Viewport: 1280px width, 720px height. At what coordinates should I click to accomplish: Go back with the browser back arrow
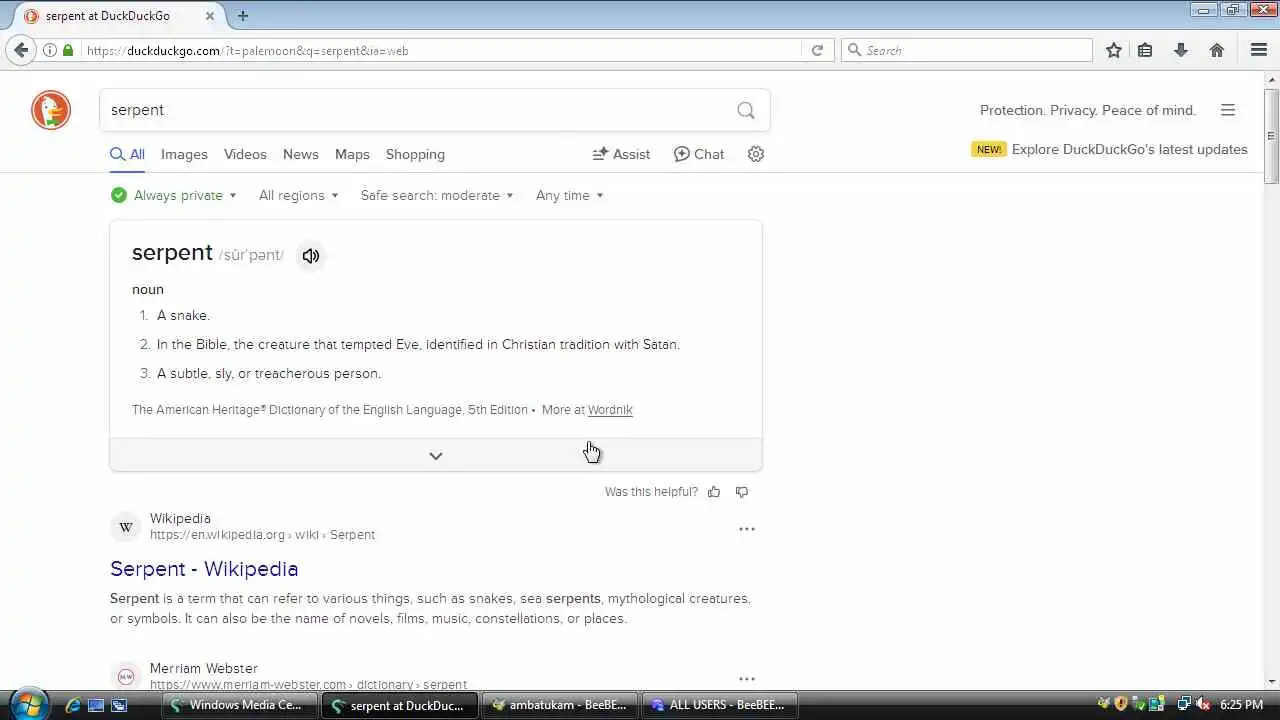[21, 50]
